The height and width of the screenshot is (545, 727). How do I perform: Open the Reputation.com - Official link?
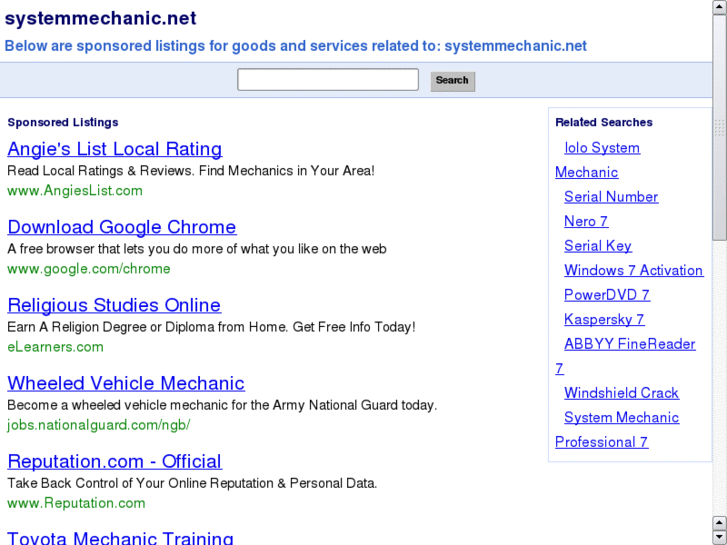115,461
